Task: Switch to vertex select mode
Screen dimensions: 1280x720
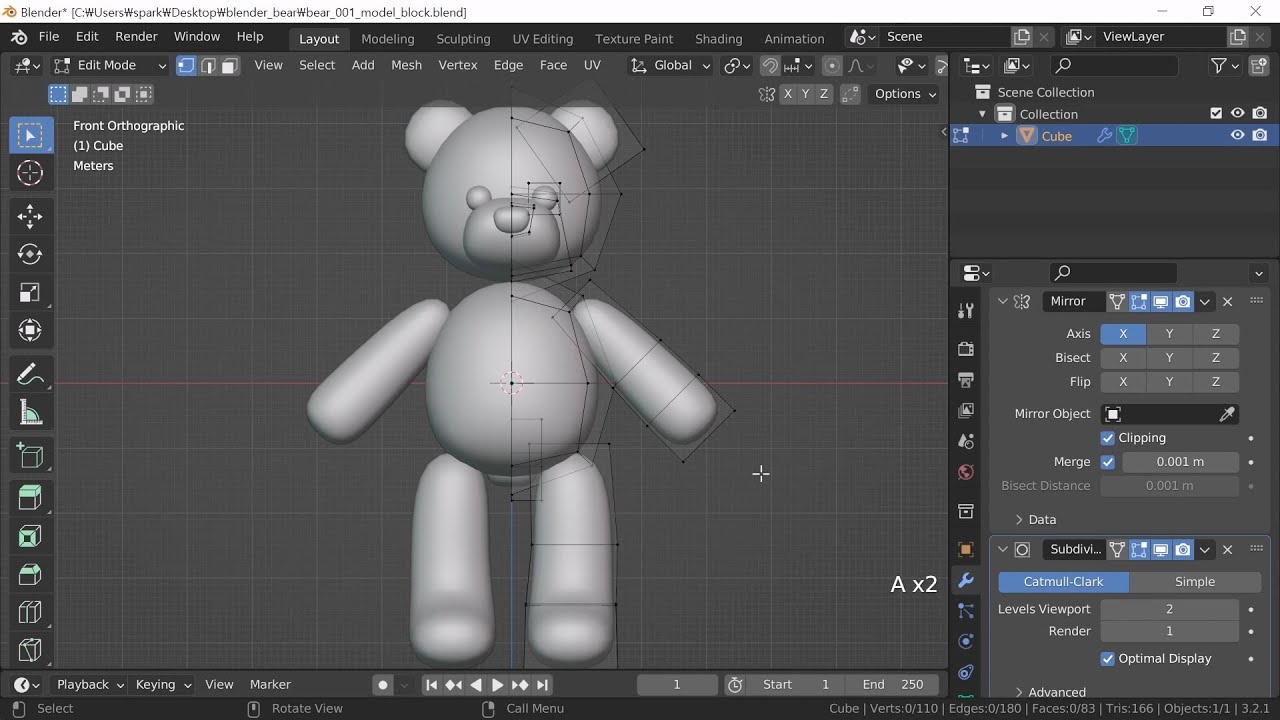Action: tap(186, 65)
